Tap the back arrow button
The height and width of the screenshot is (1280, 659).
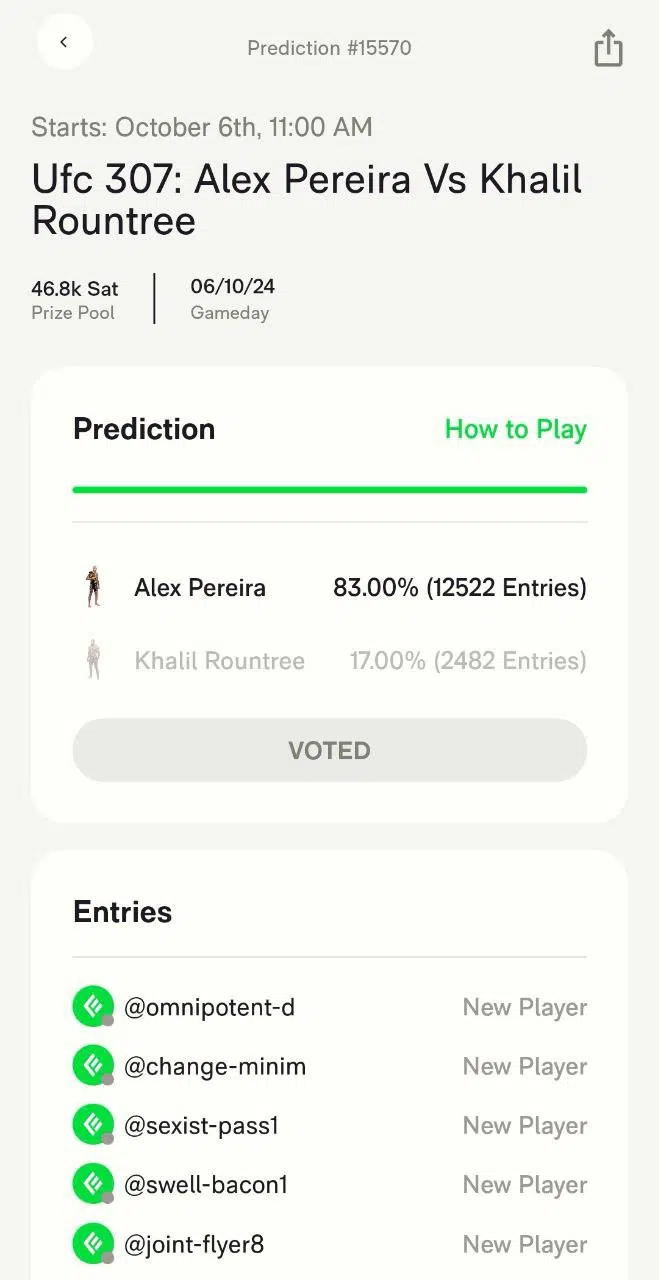(64, 42)
